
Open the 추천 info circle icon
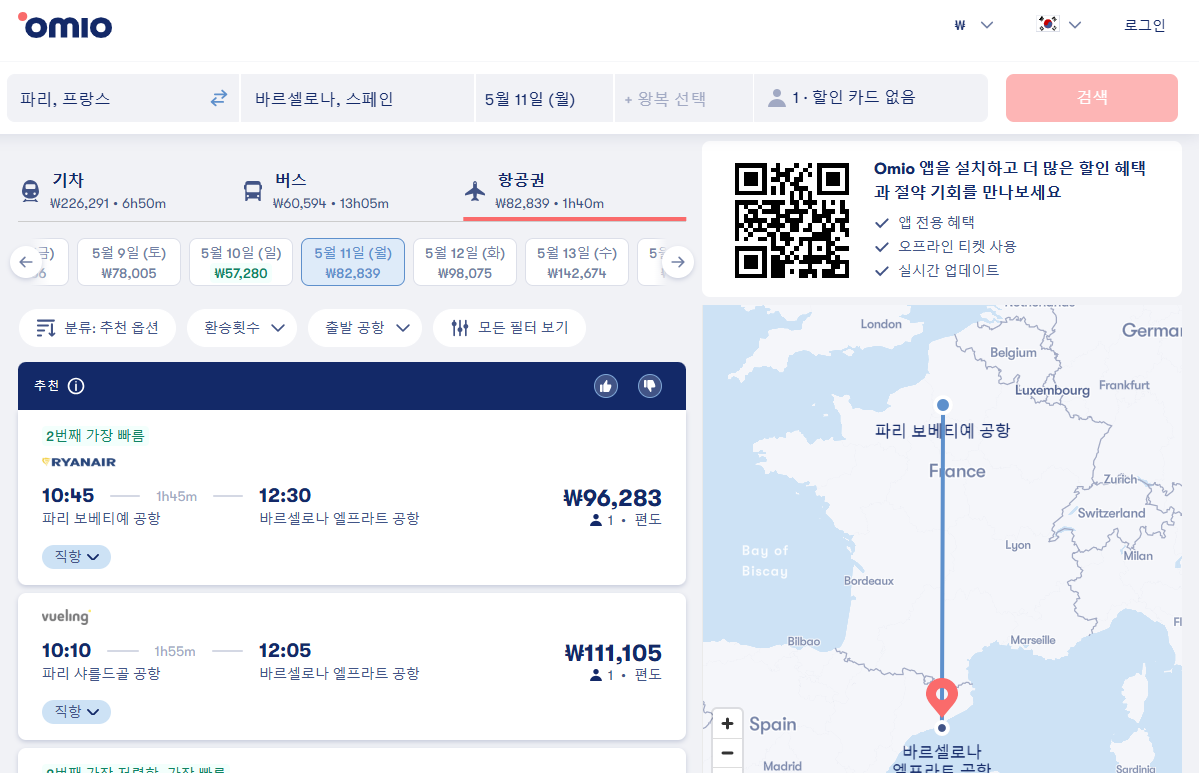[x=76, y=386]
